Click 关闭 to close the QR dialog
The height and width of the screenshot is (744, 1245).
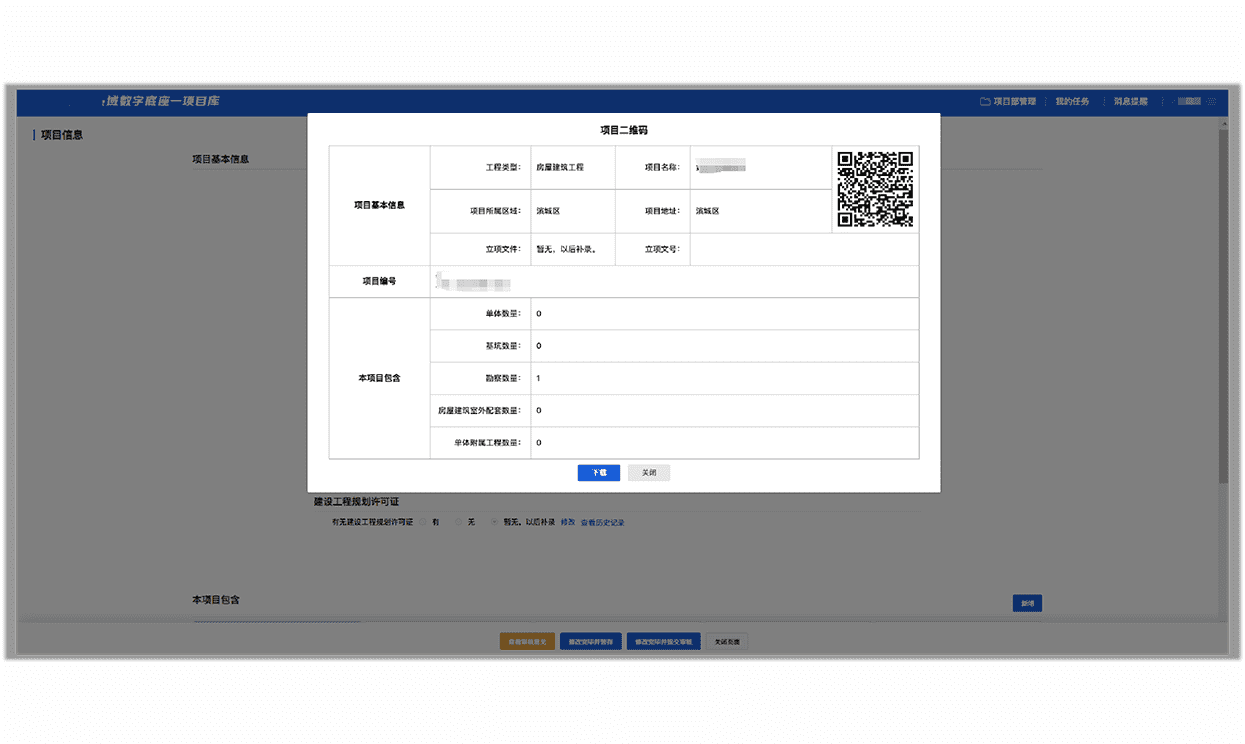pos(649,473)
